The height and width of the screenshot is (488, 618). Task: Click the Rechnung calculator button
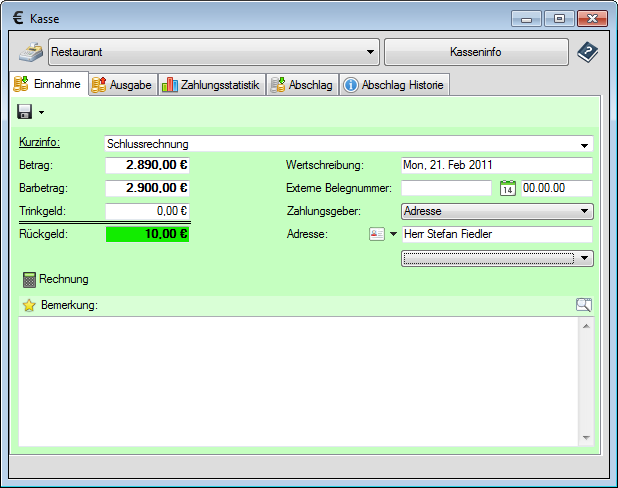tap(56, 279)
